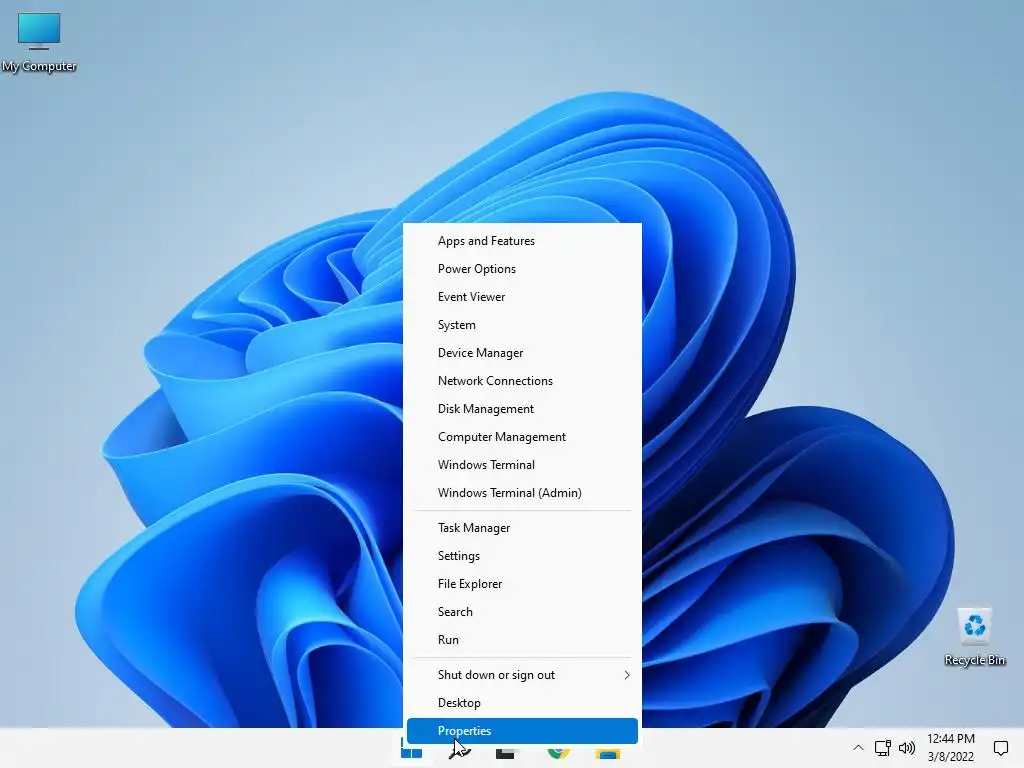Select Power Options from the menu

point(522,269)
